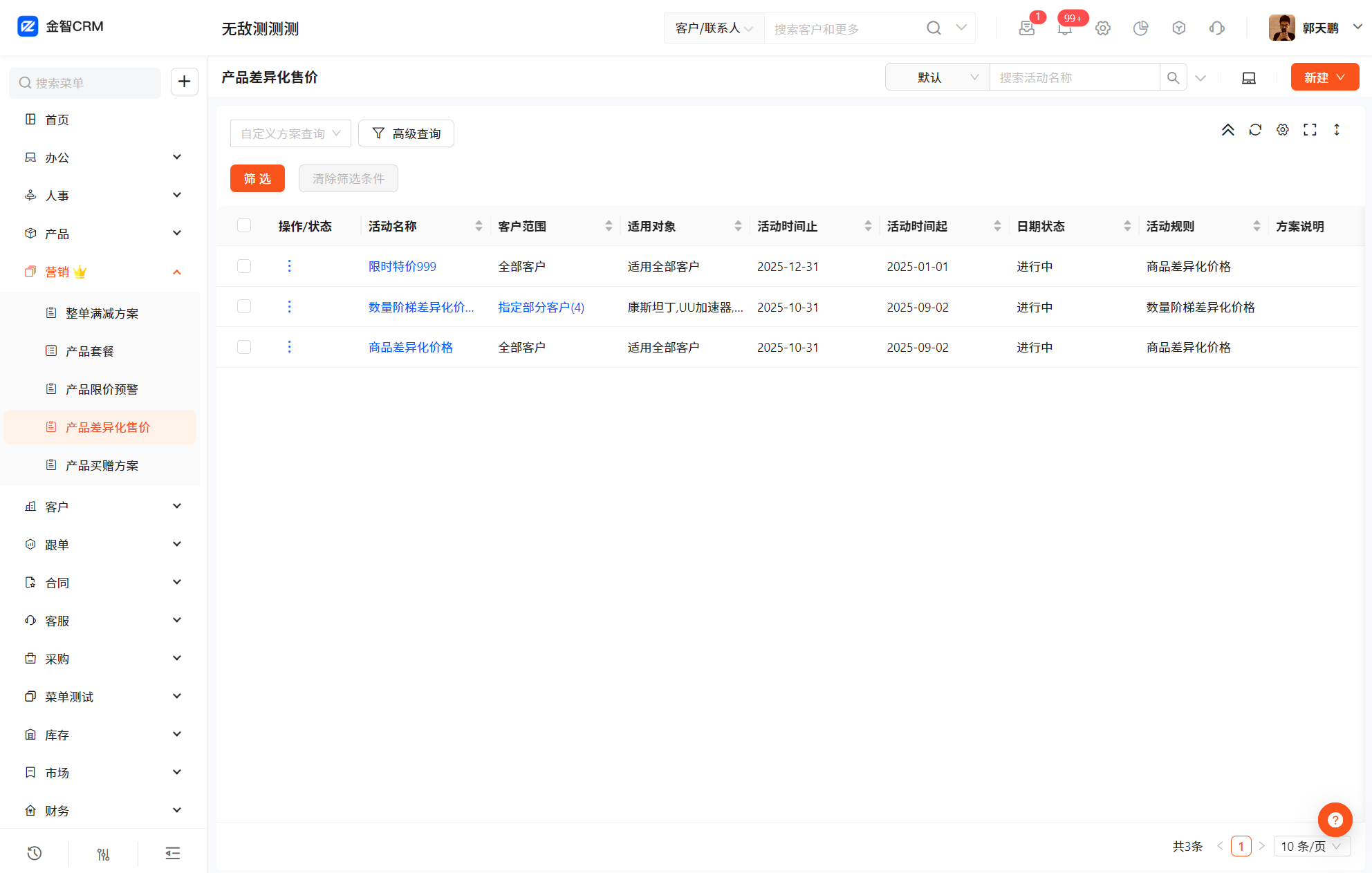Viewport: 1372px width, 873px height.
Task: Enter fullscreen mode for the table
Action: click(x=1310, y=130)
